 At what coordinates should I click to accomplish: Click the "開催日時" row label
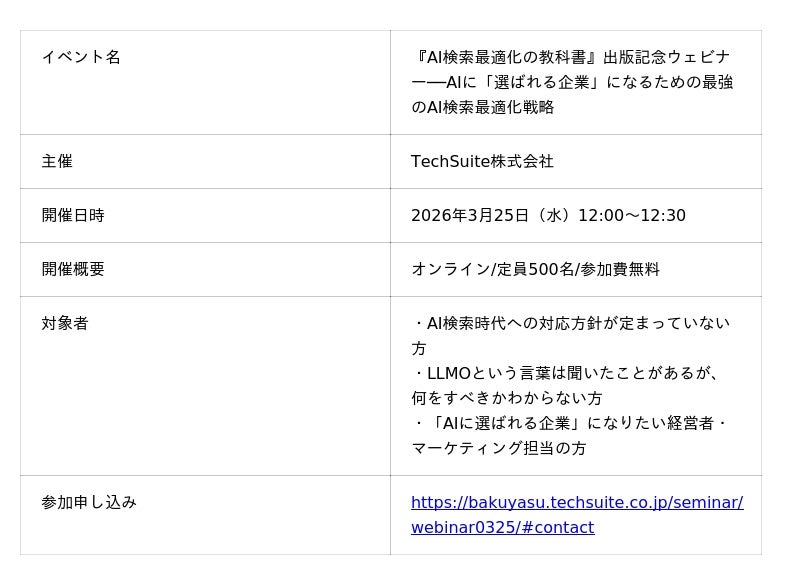pyautogui.click(x=73, y=215)
